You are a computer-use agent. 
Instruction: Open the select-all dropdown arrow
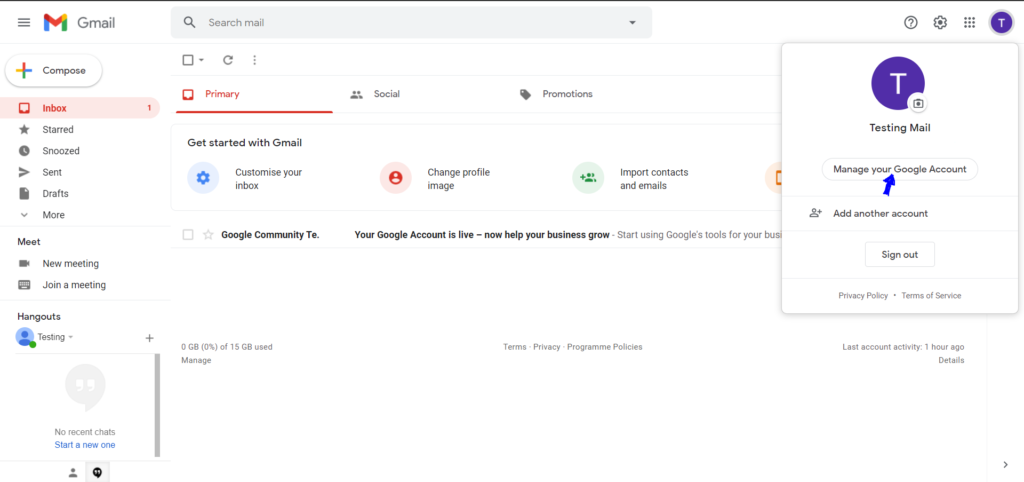pyautogui.click(x=201, y=60)
